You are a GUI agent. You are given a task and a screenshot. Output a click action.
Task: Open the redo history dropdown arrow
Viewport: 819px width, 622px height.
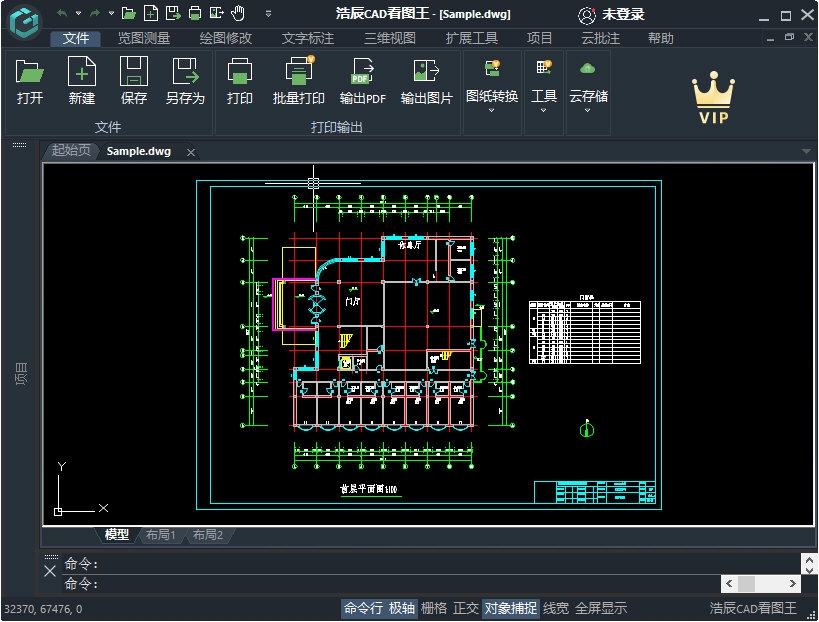[111, 13]
